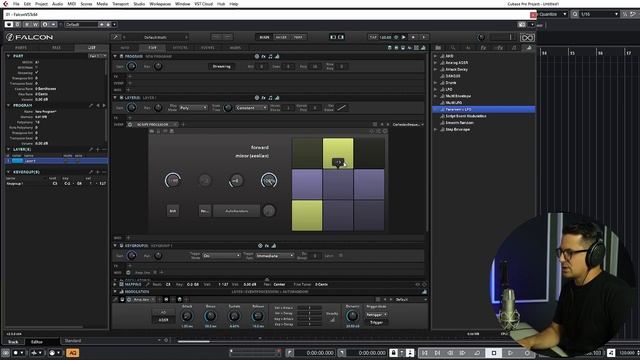Switch to the MAIN view tab

264,37
